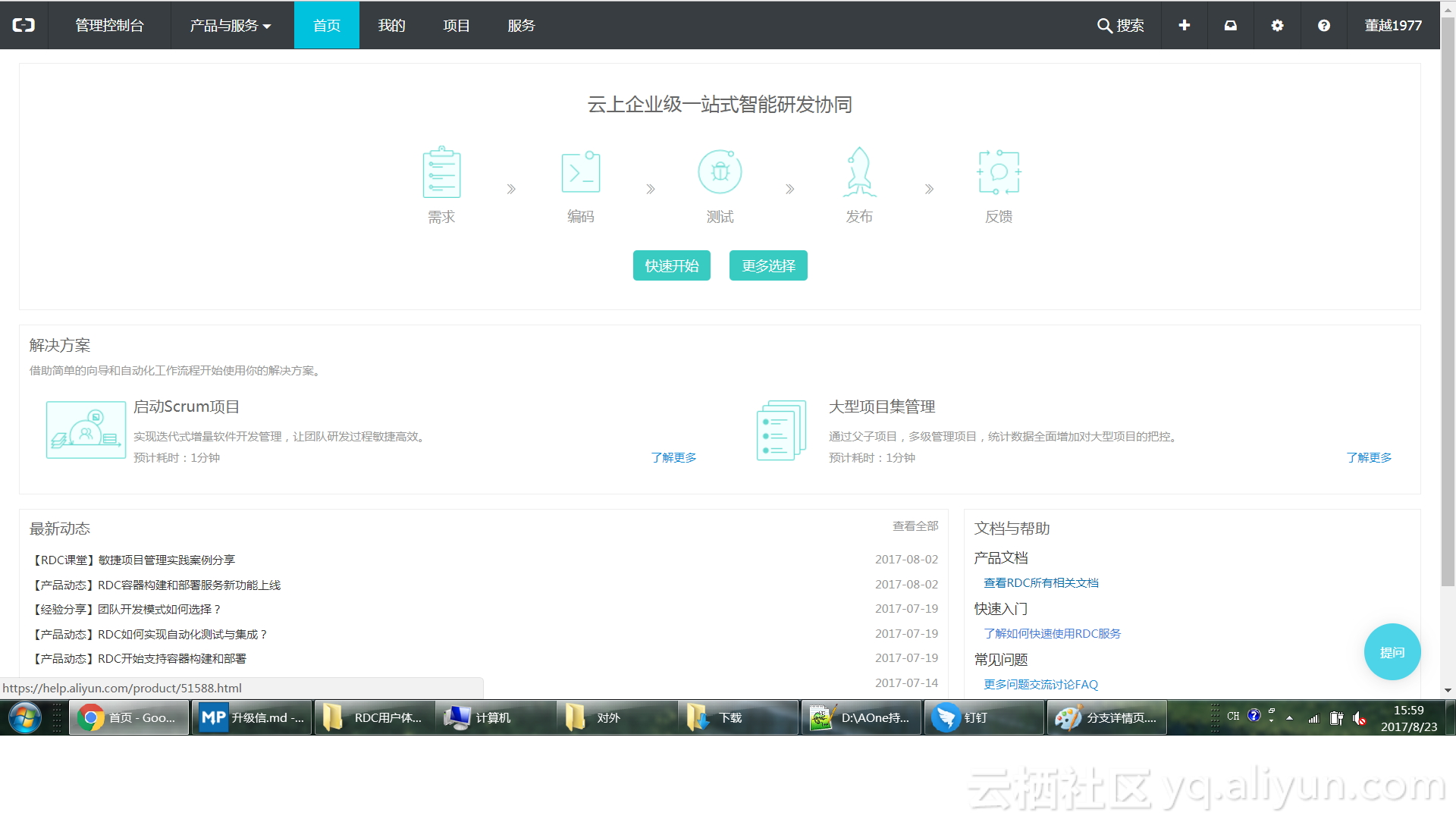Click 了解更多 for 启动Scrum项目
Screen dimensions: 1456x819
click(673, 457)
